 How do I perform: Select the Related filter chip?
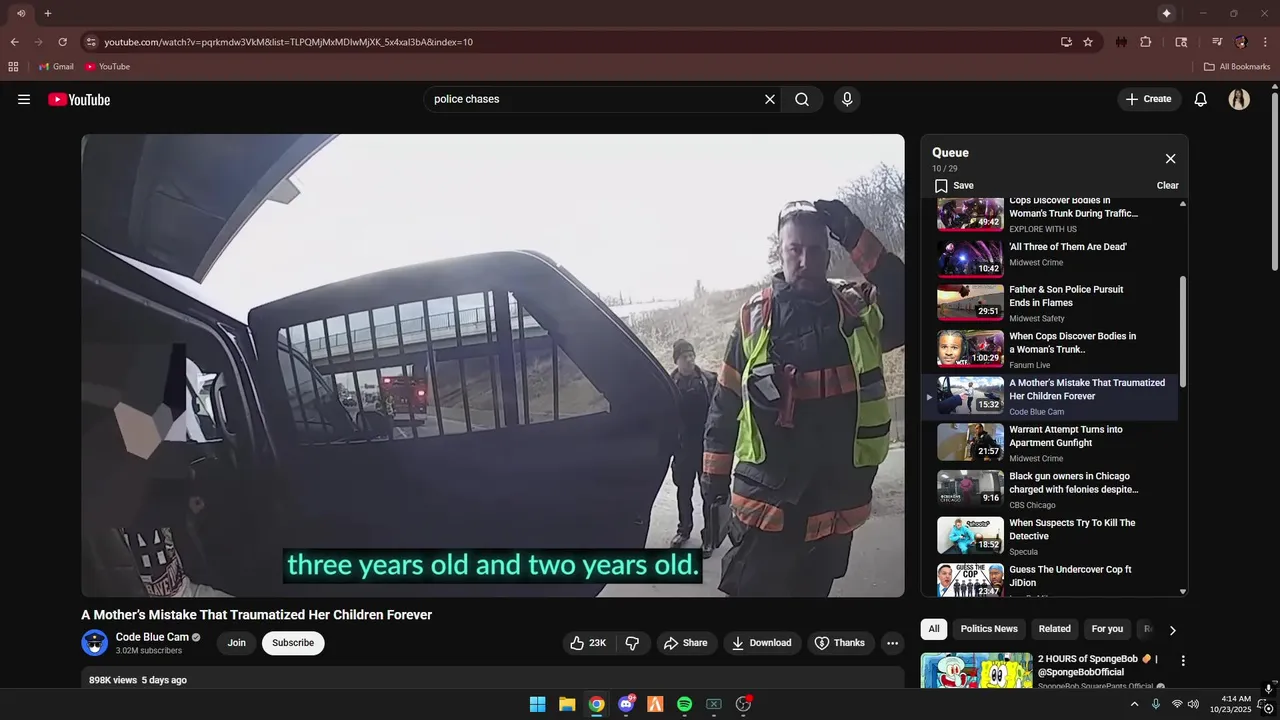(1054, 629)
